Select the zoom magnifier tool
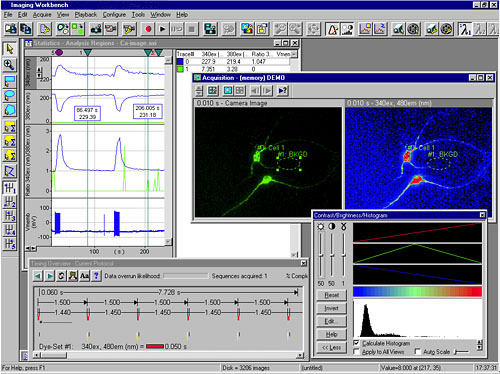 coord(10,65)
